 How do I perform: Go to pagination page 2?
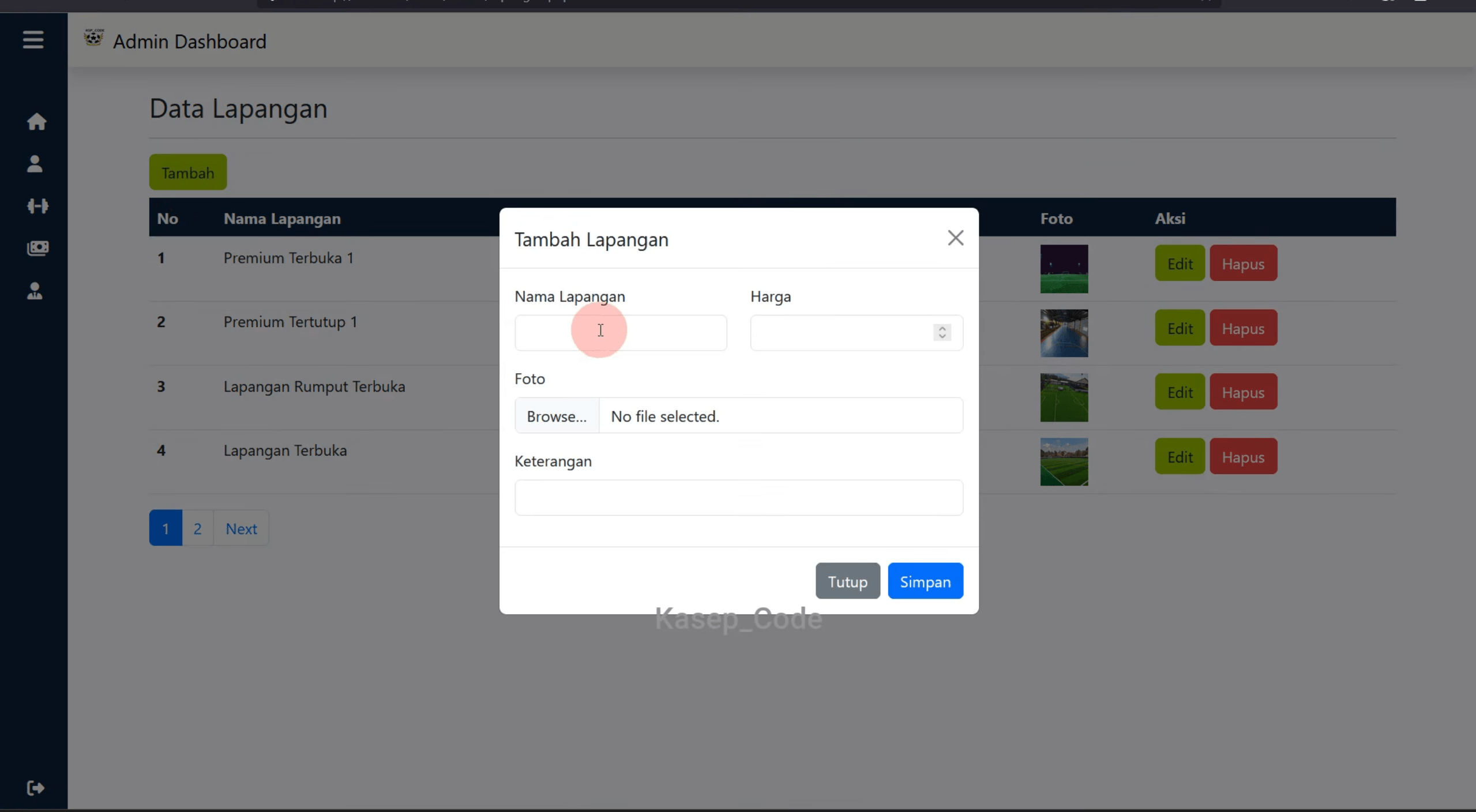point(197,528)
